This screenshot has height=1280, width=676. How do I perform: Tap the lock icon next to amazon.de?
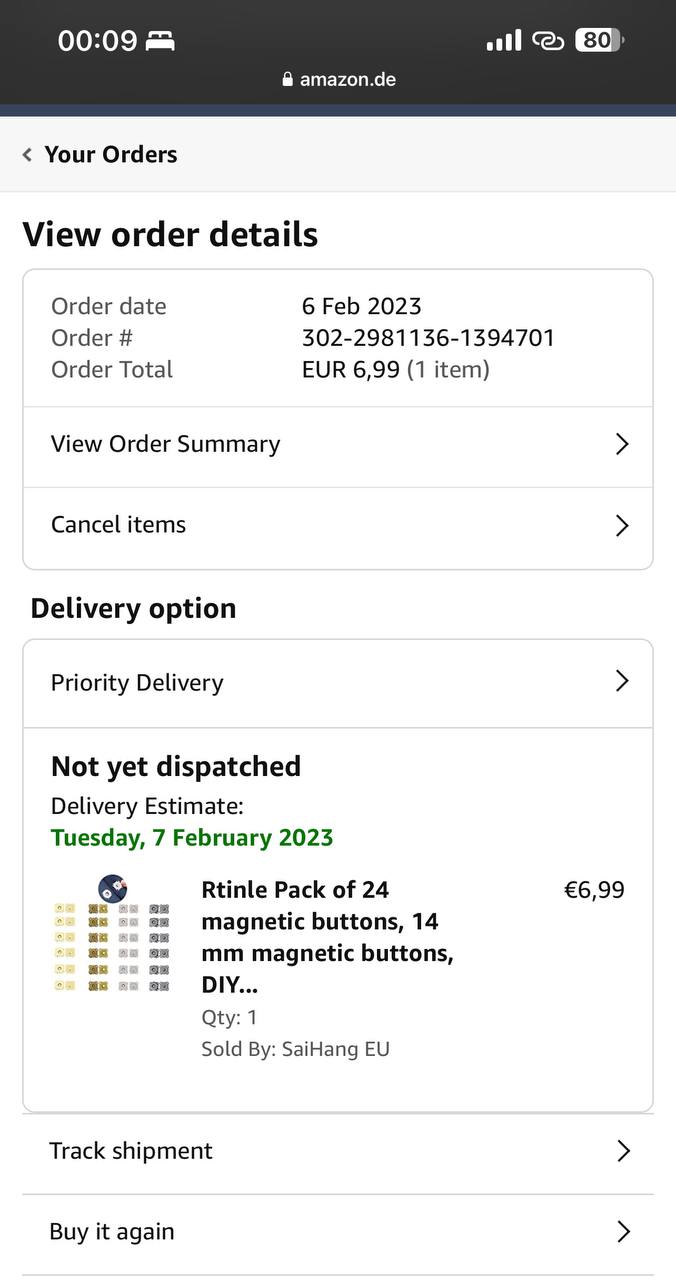tap(288, 80)
